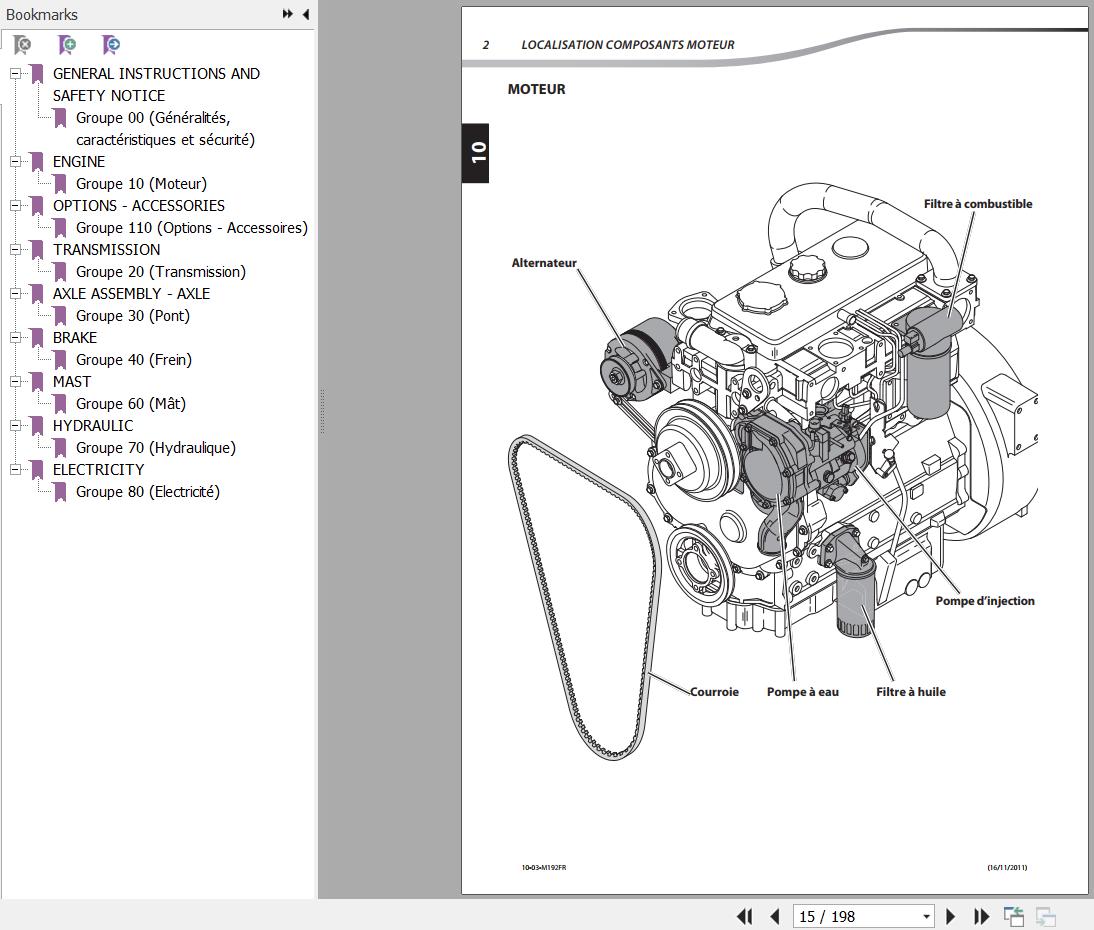The image size is (1094, 930).
Task: Click the panel splitter handle beside Bookmarks
Action: (x=321, y=410)
